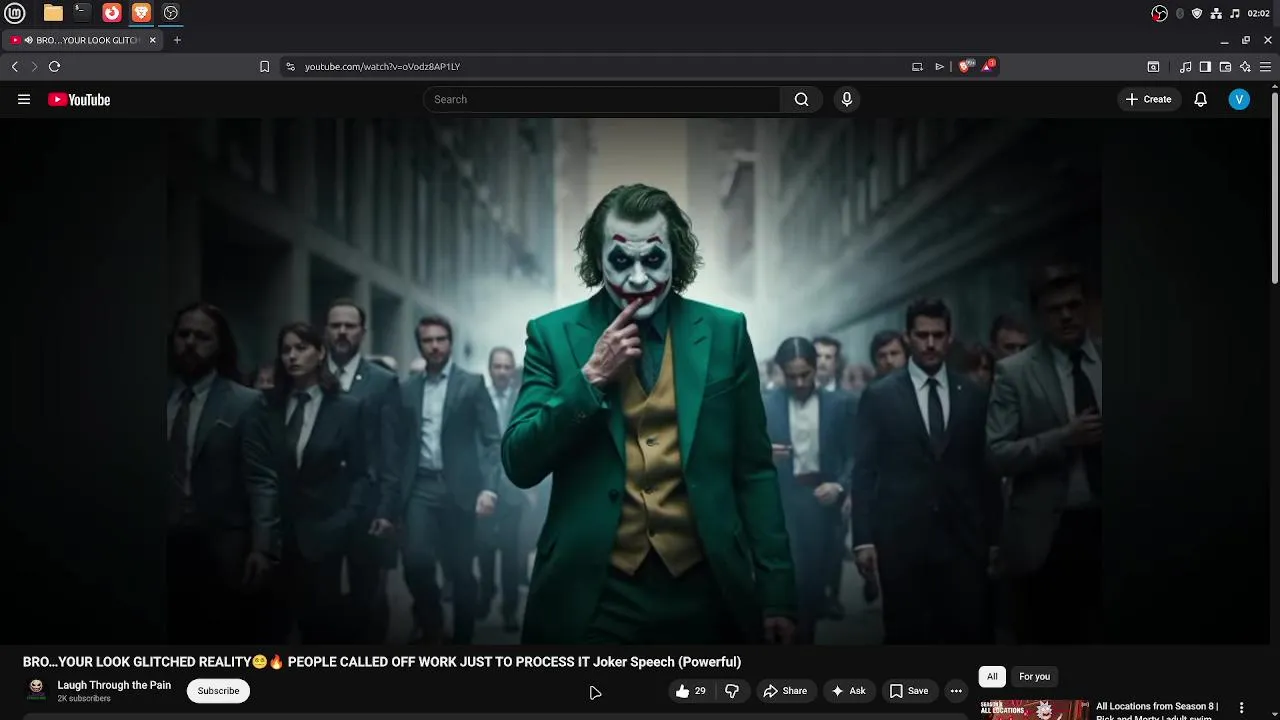
Task: Open the Files folder launcher in the panel
Action: [53, 13]
